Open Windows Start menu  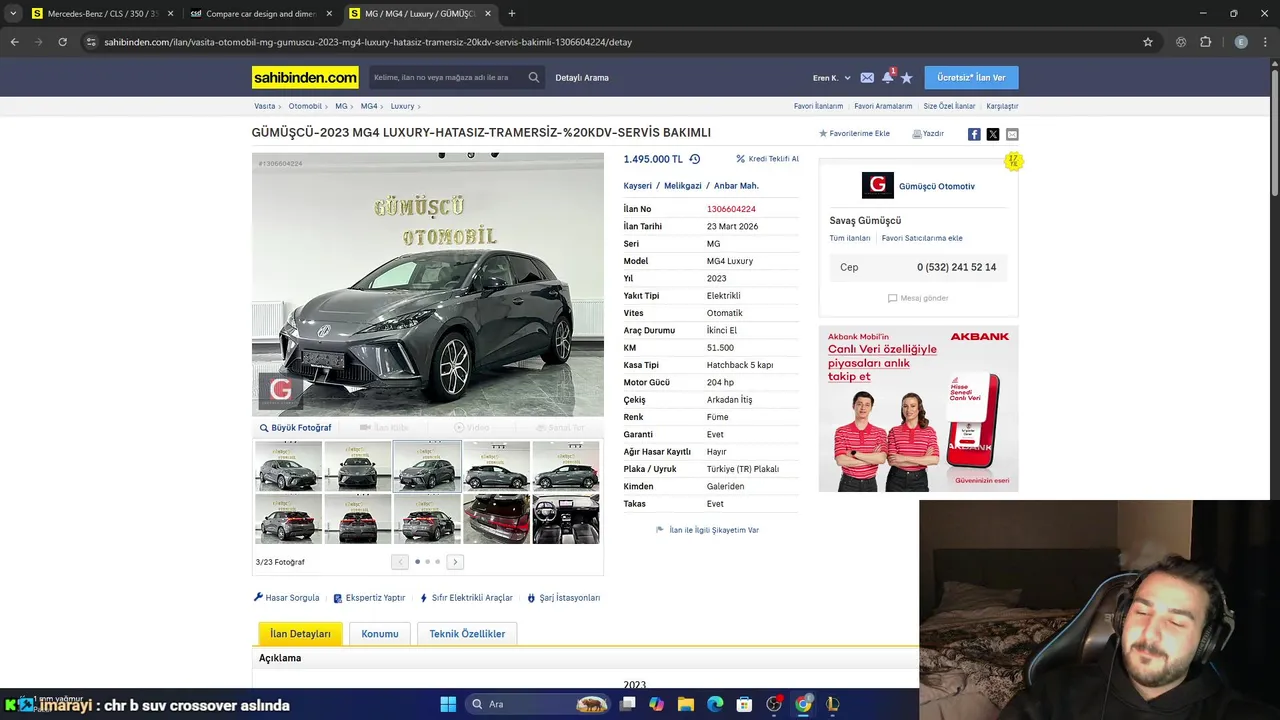(448, 704)
